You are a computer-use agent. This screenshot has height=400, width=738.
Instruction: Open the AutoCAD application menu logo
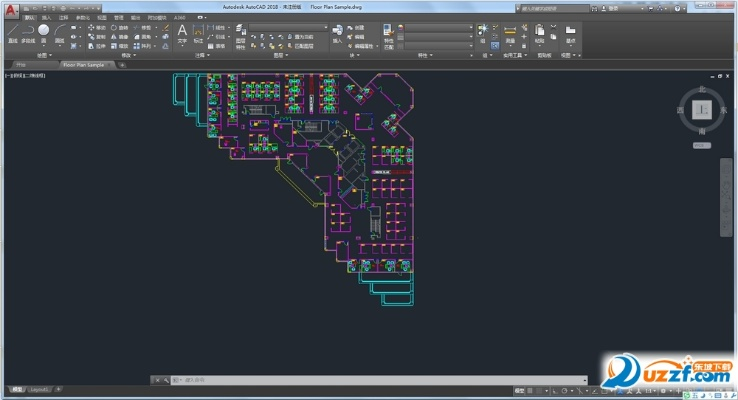pyautogui.click(x=9, y=8)
